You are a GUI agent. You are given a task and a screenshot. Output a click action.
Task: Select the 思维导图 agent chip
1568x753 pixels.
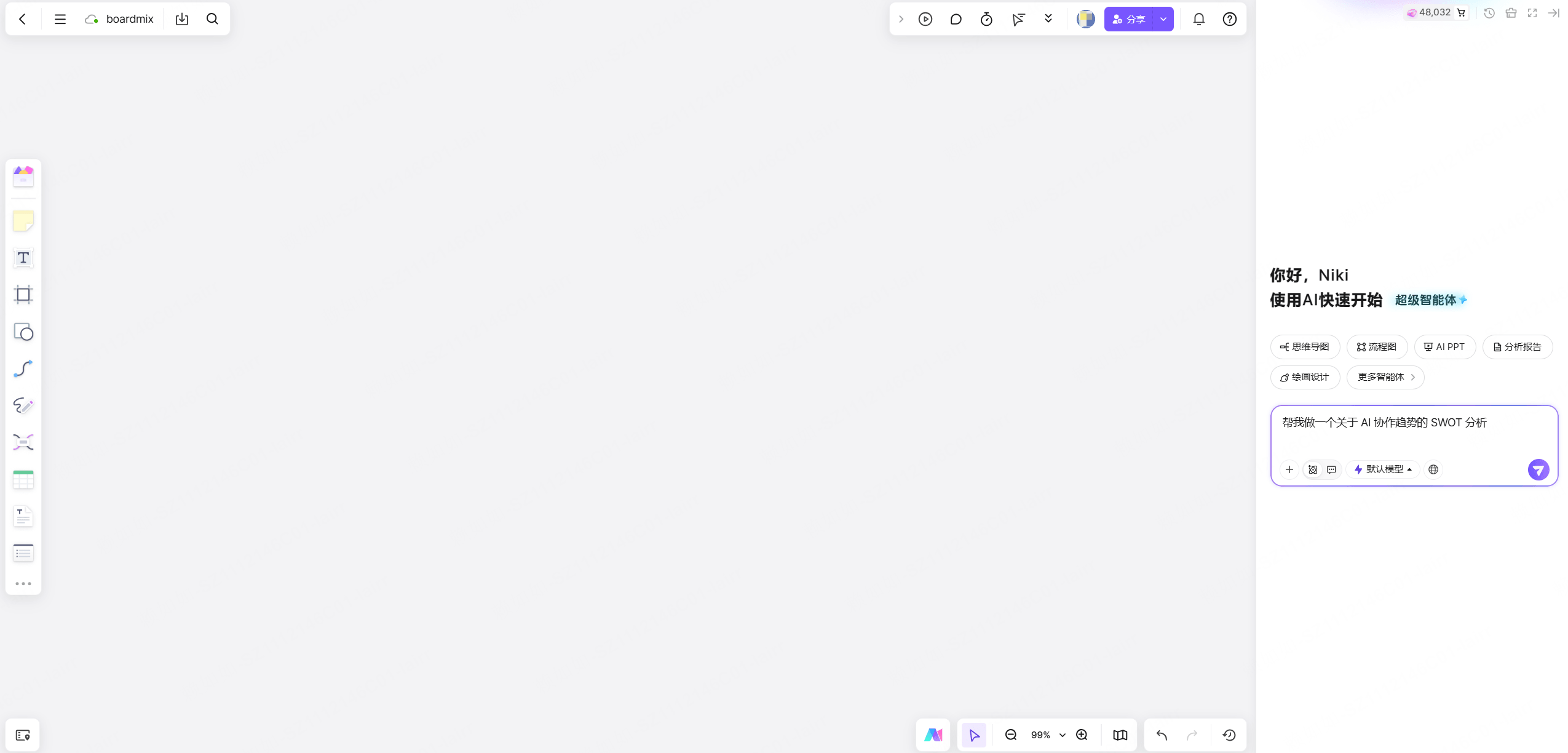1305,347
